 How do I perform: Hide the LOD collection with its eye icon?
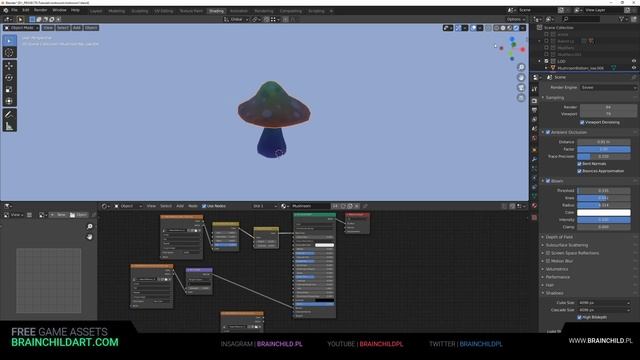pyautogui.click(x=634, y=61)
